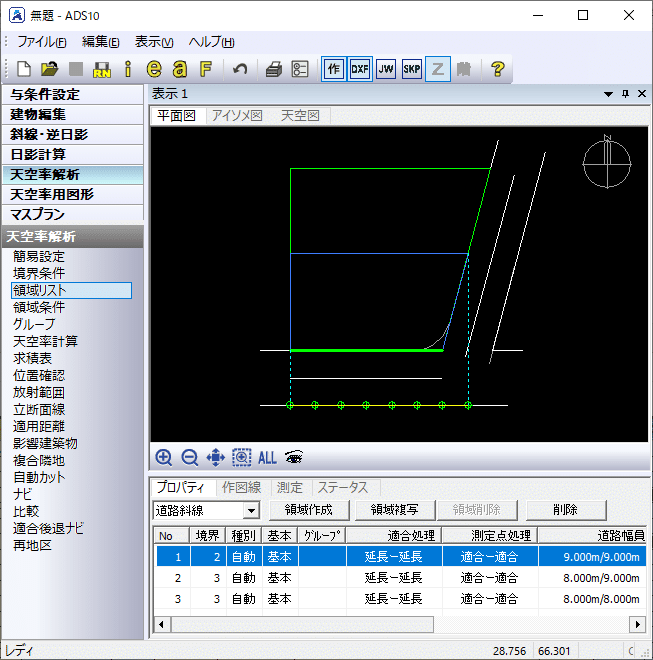Select row with 8.000m/9.000m road width
This screenshot has height=660, width=653.
pyautogui.click(x=400, y=578)
